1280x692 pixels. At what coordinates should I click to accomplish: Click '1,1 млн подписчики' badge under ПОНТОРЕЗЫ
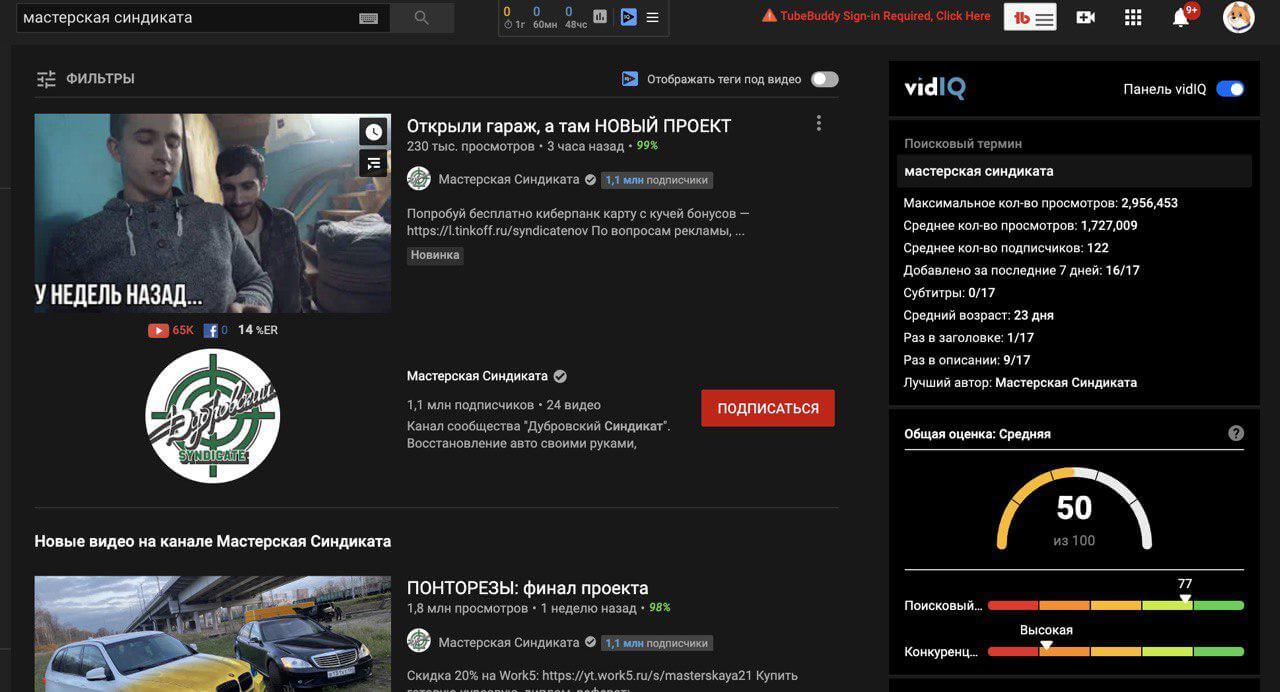[657, 643]
